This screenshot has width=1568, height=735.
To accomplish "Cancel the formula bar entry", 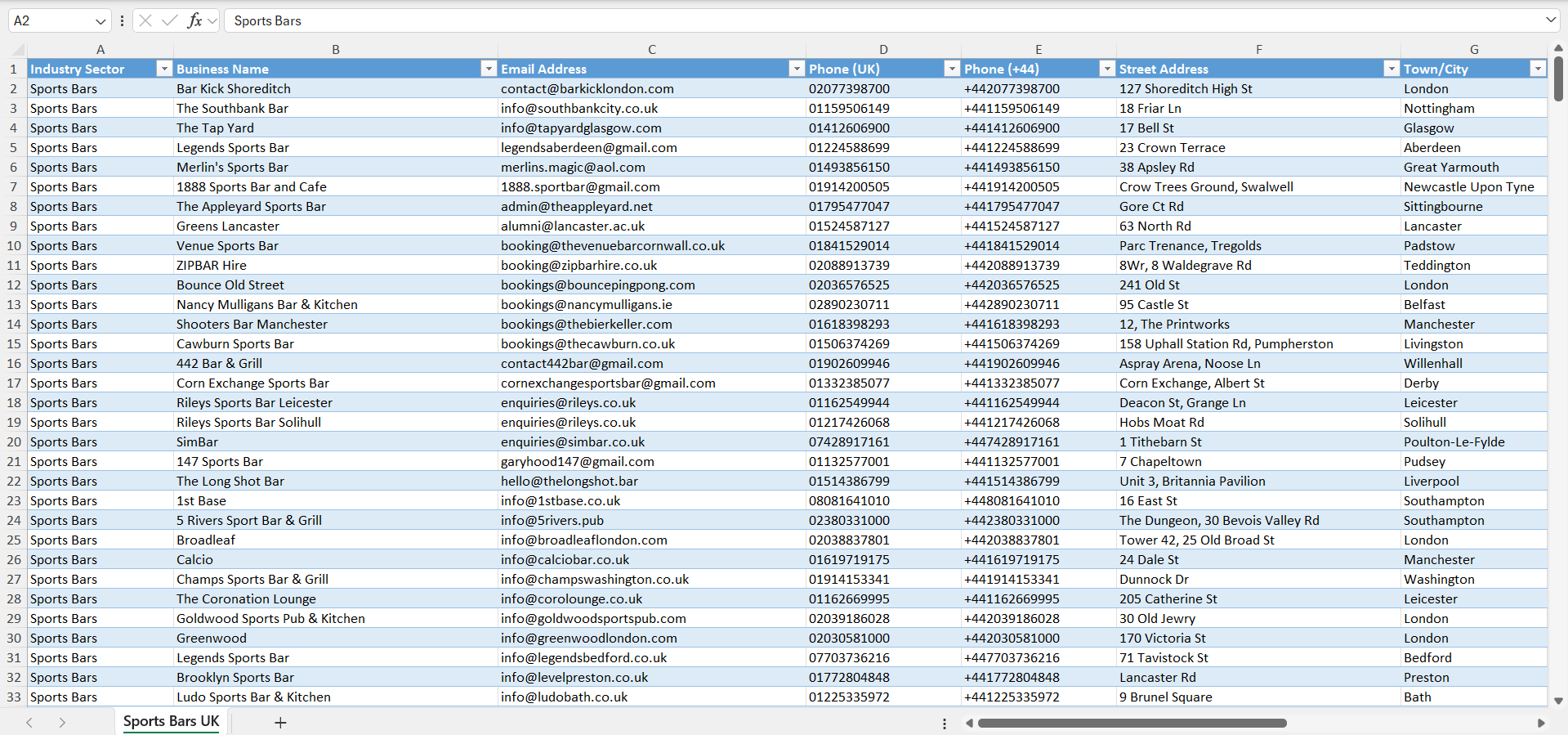I will click(x=145, y=20).
